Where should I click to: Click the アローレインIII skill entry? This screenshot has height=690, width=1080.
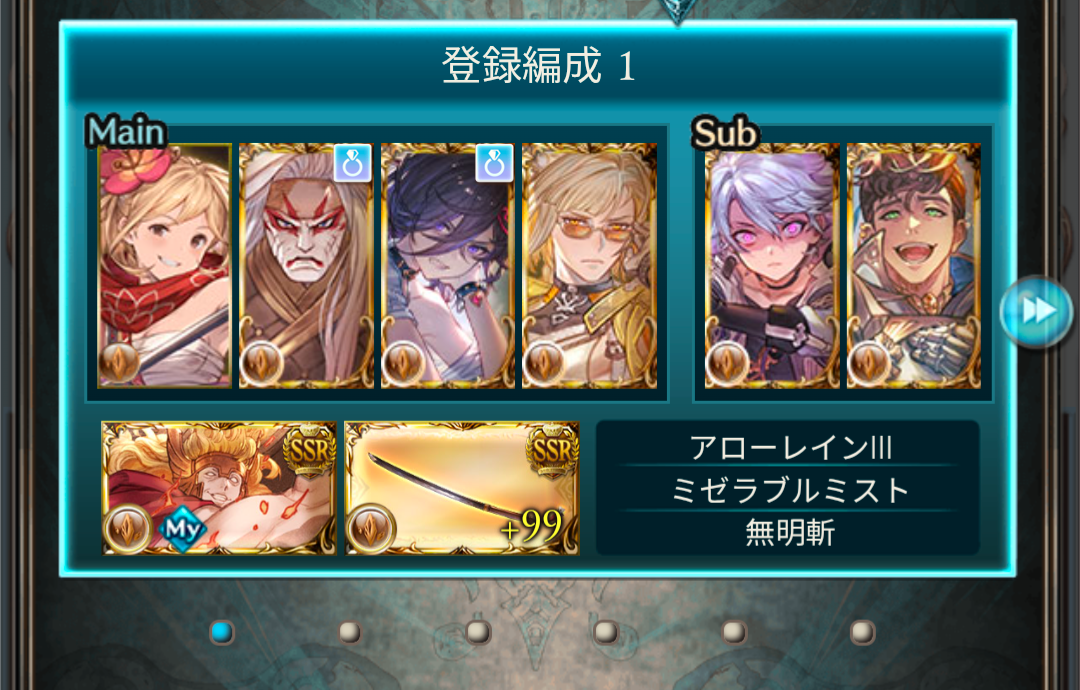point(789,448)
